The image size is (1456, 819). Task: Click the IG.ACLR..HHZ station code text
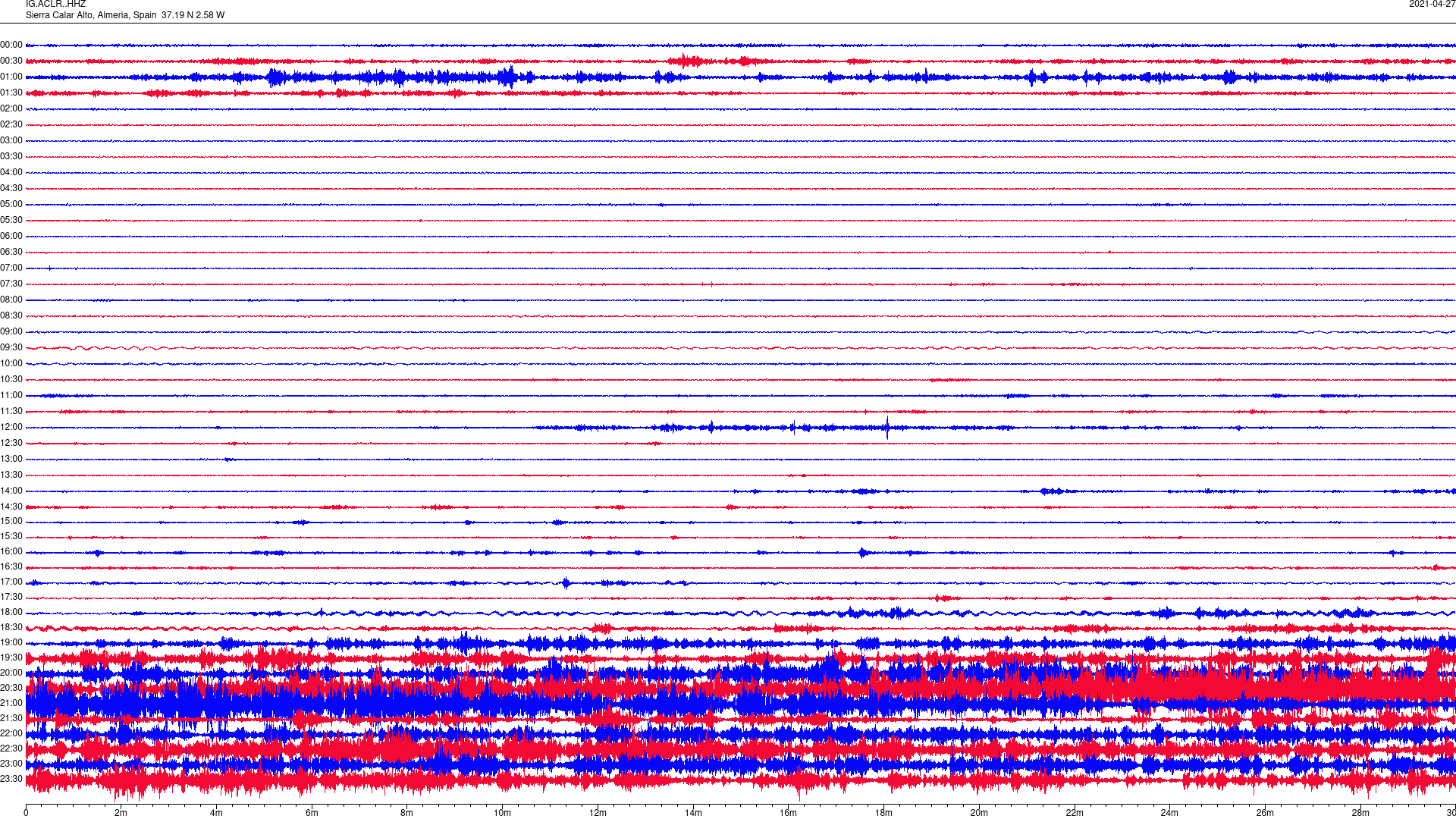tap(55, 5)
